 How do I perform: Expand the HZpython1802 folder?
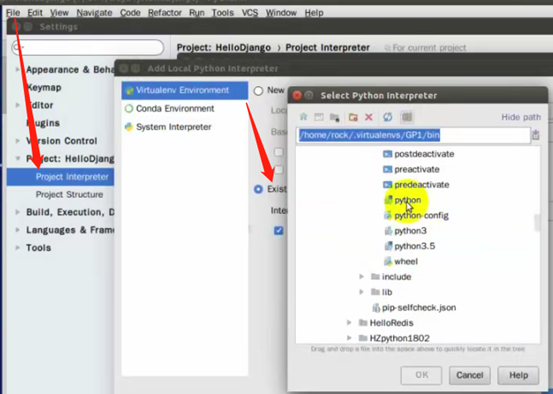pos(349,338)
